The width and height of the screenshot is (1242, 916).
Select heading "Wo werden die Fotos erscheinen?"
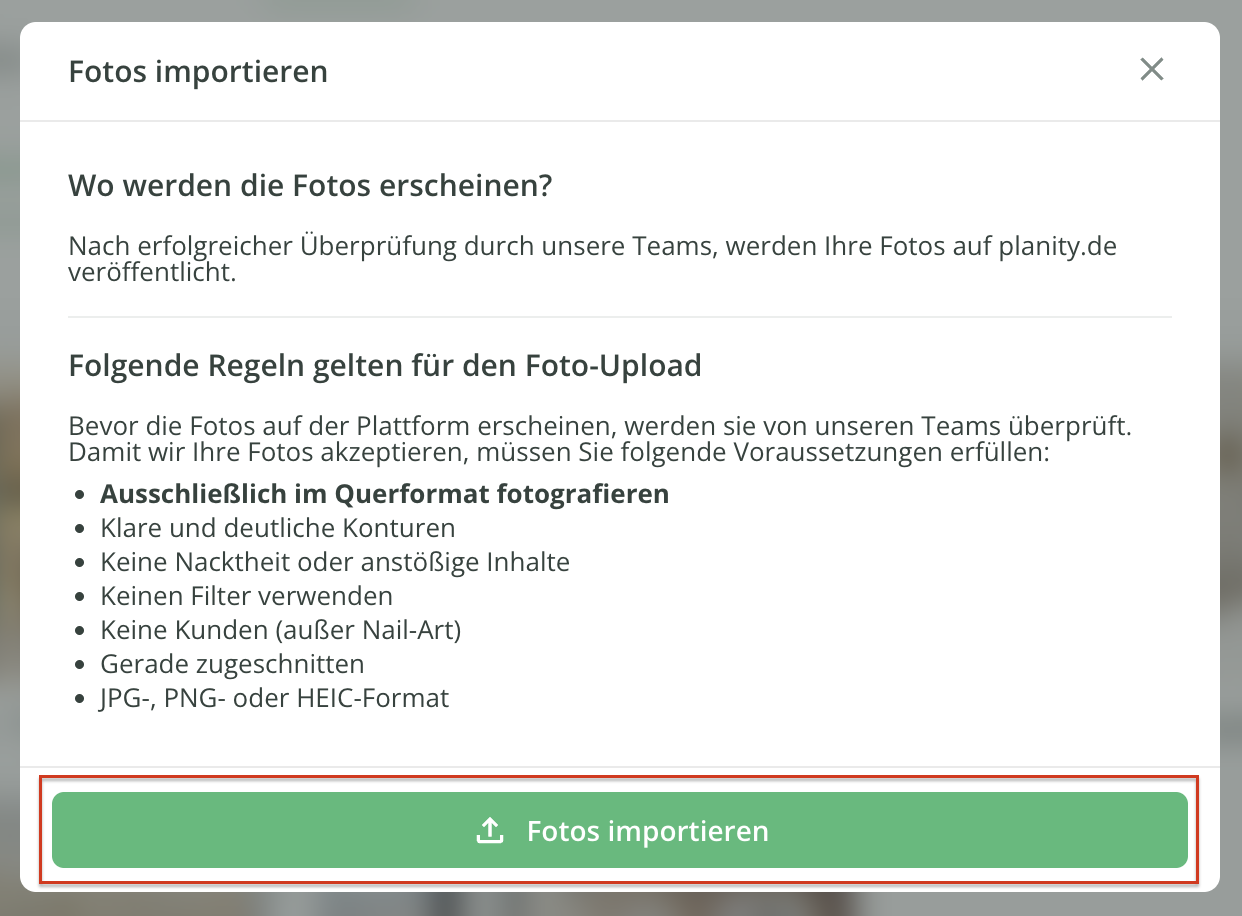(310, 186)
